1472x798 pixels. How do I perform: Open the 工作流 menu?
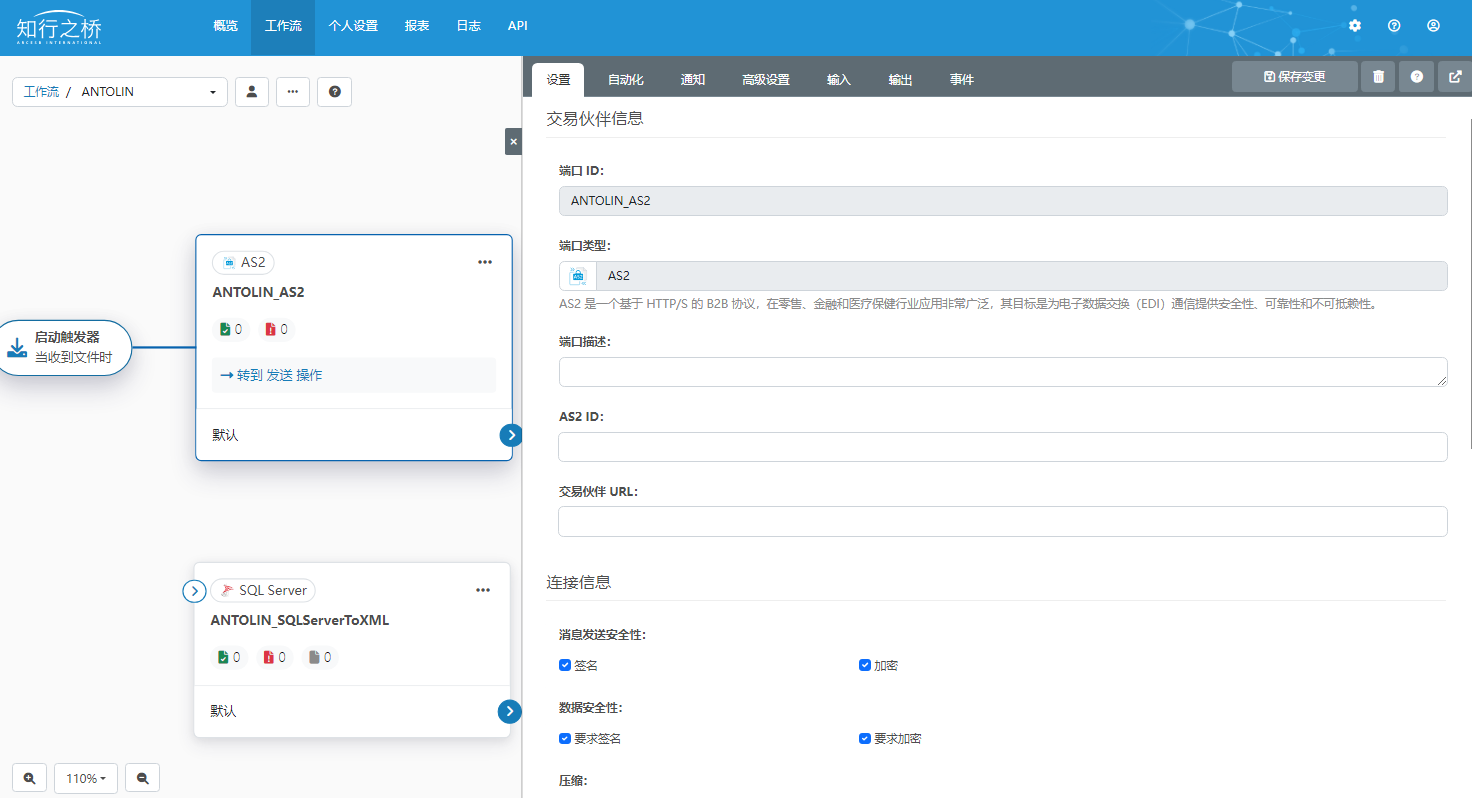click(283, 26)
